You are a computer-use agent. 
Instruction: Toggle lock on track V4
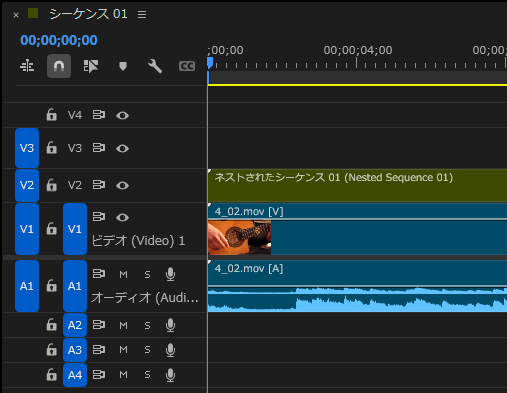51,115
